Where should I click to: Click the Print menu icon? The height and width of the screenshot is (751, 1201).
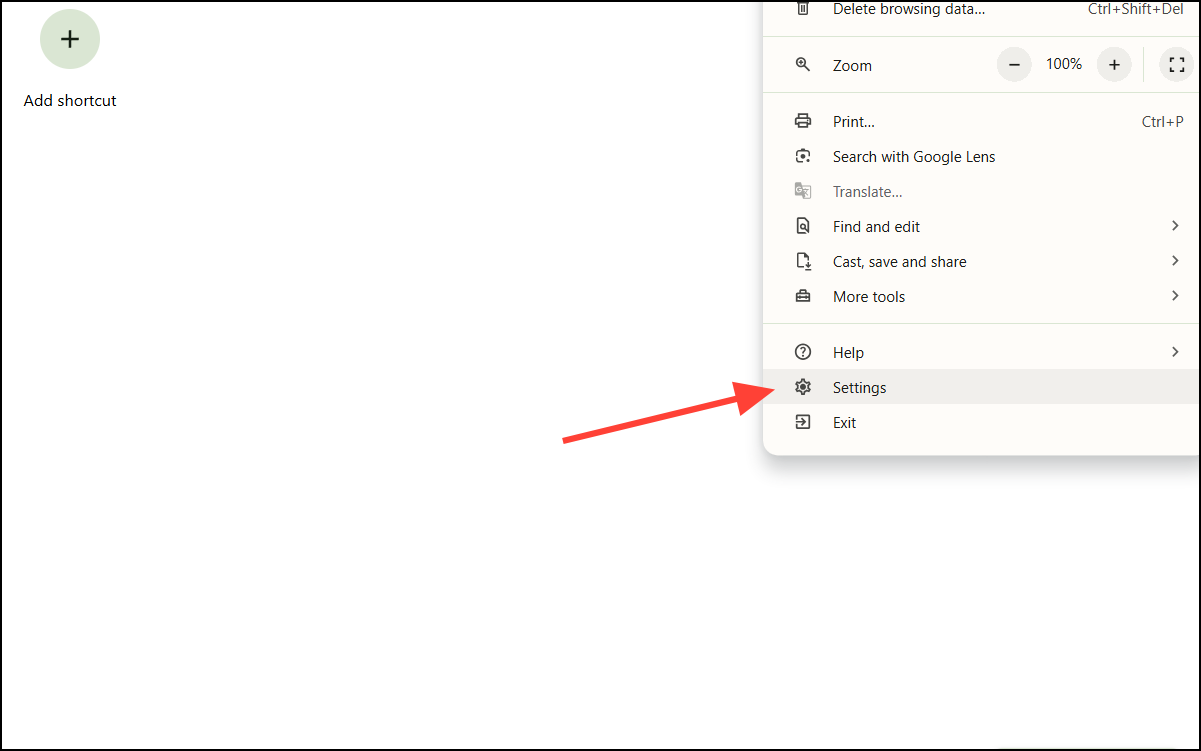(803, 121)
